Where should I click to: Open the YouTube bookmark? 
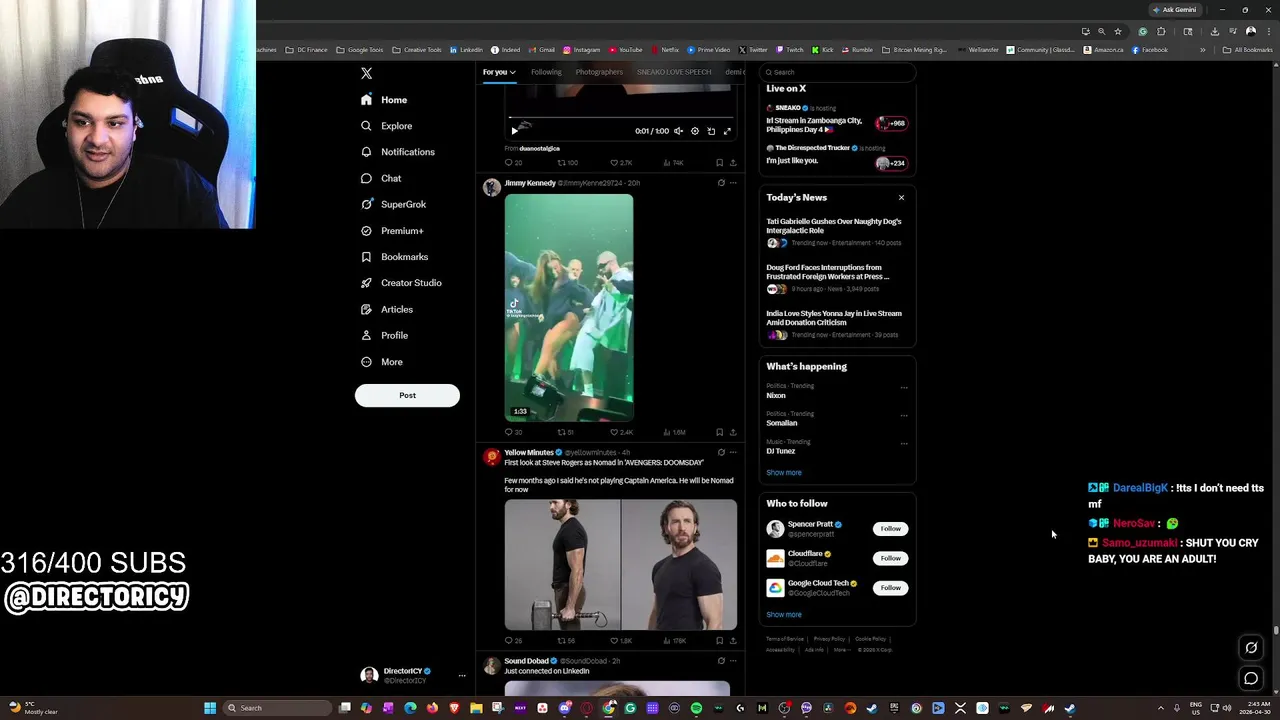(625, 49)
